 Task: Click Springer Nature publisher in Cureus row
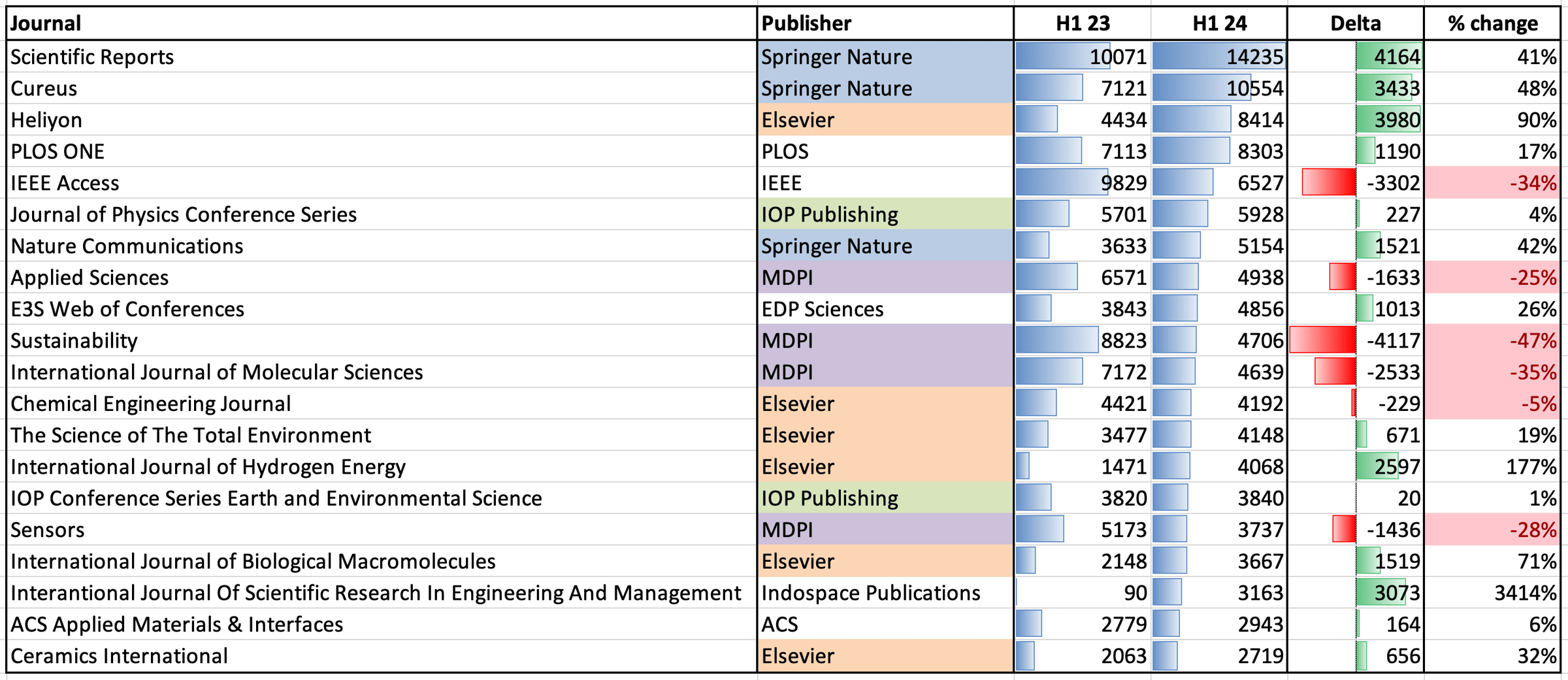[885, 88]
